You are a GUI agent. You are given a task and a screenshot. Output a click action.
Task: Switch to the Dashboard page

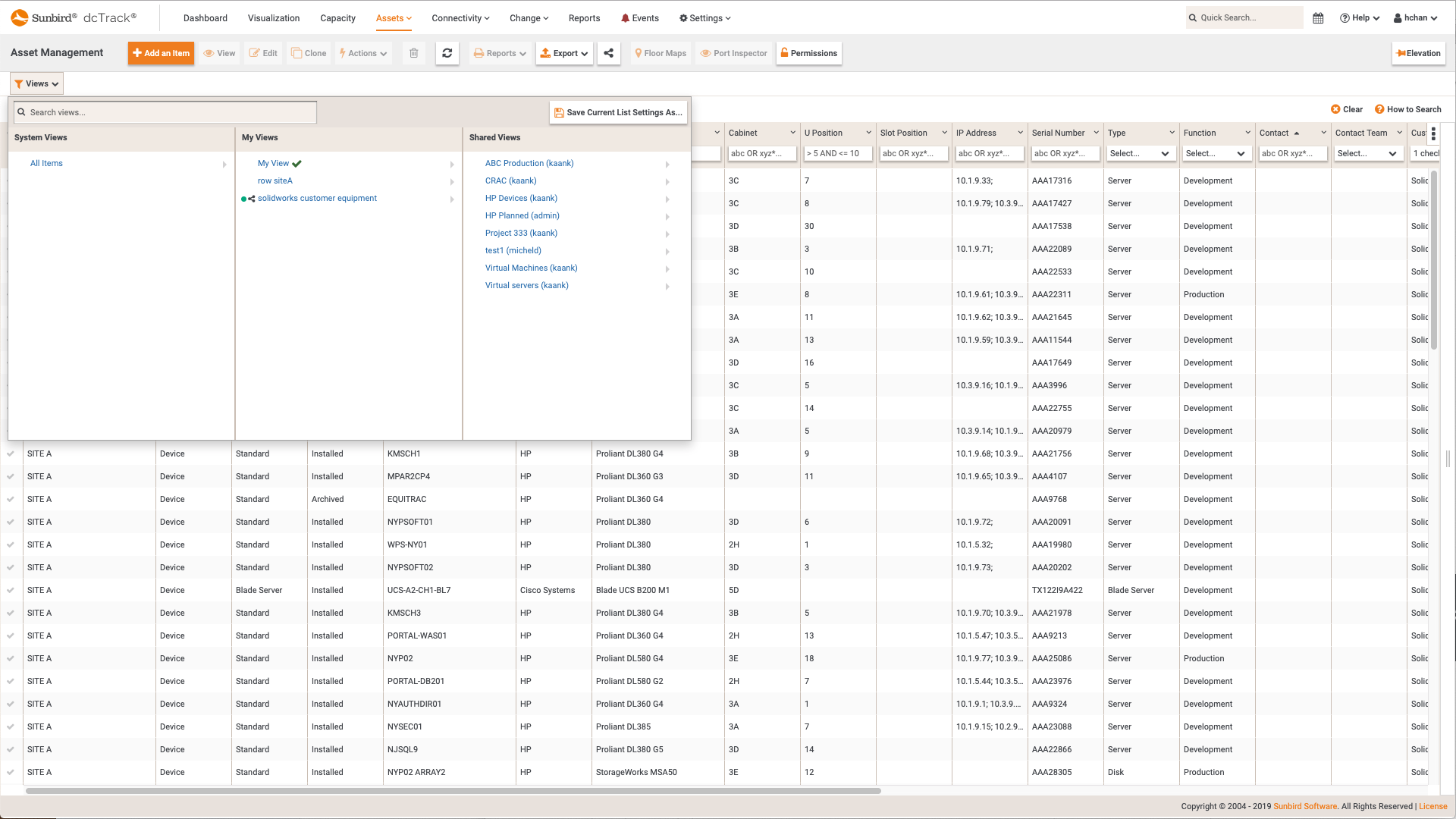coord(206,17)
